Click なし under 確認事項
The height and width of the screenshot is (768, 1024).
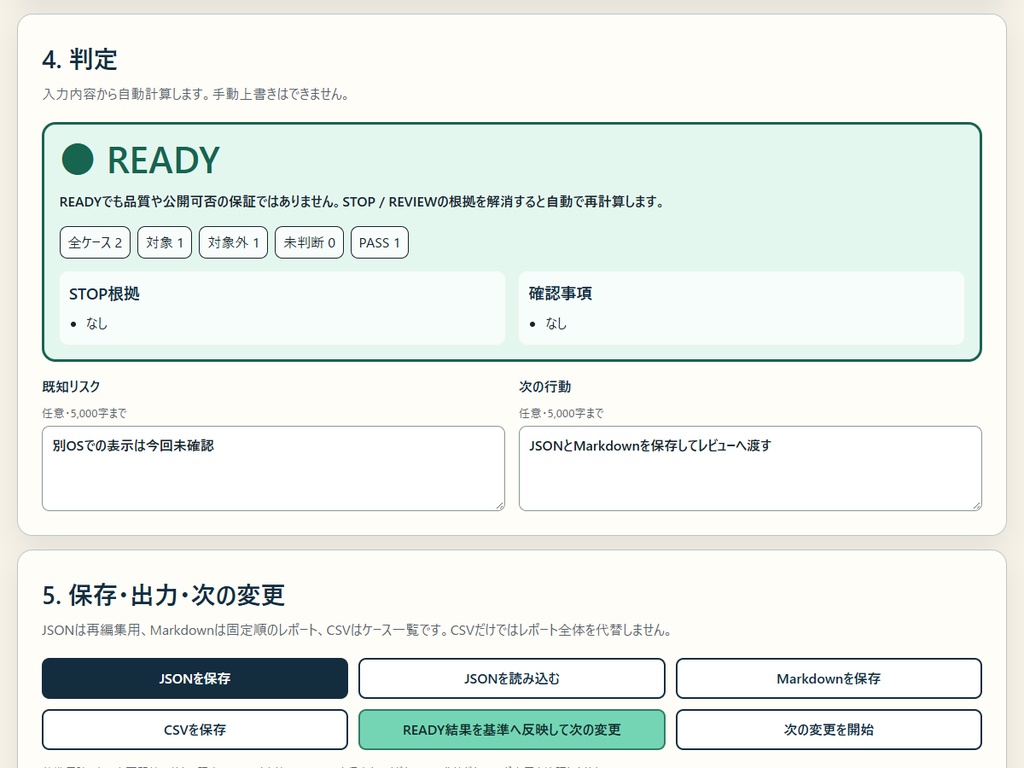pyautogui.click(x=556, y=323)
